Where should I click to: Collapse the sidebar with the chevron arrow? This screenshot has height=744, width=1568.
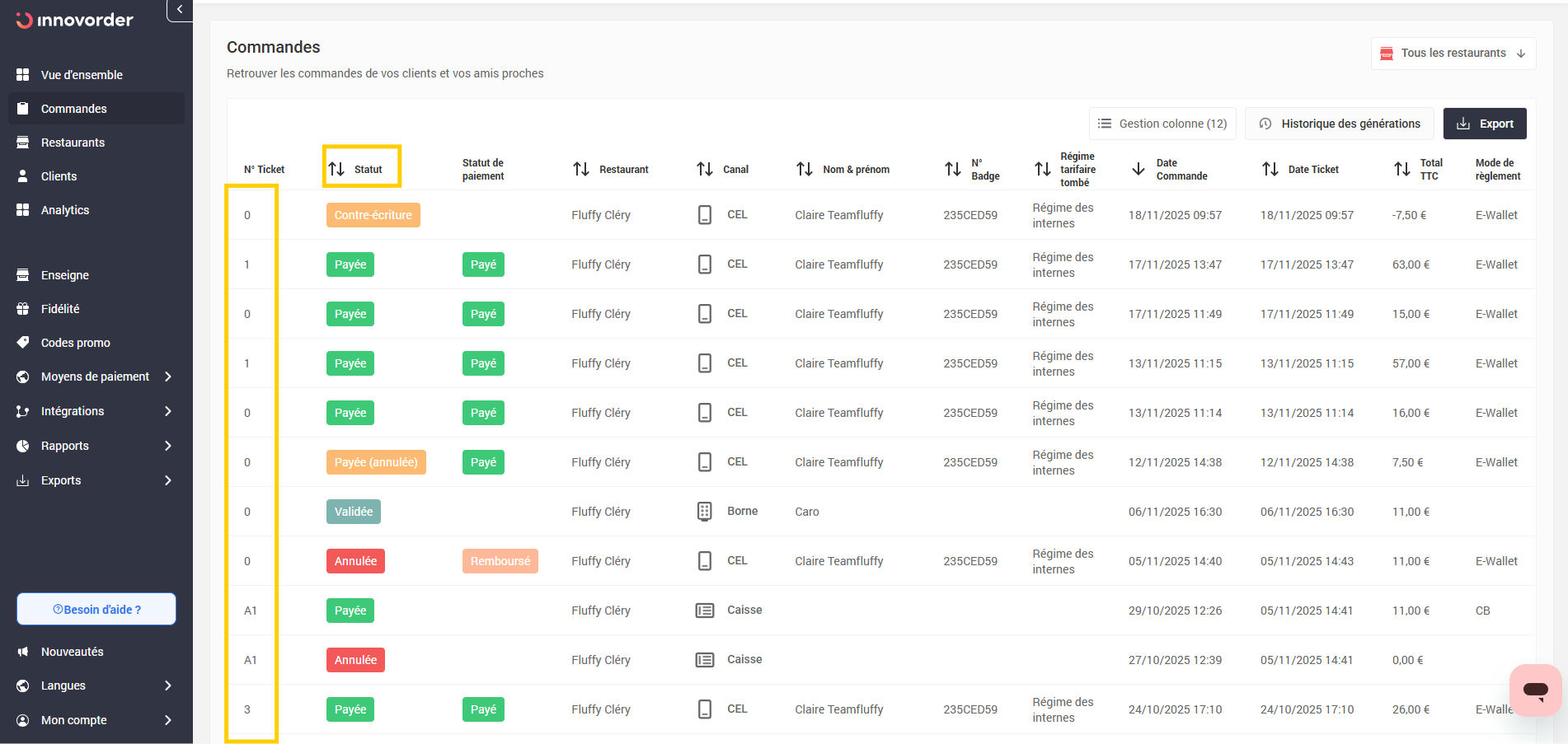(x=180, y=10)
